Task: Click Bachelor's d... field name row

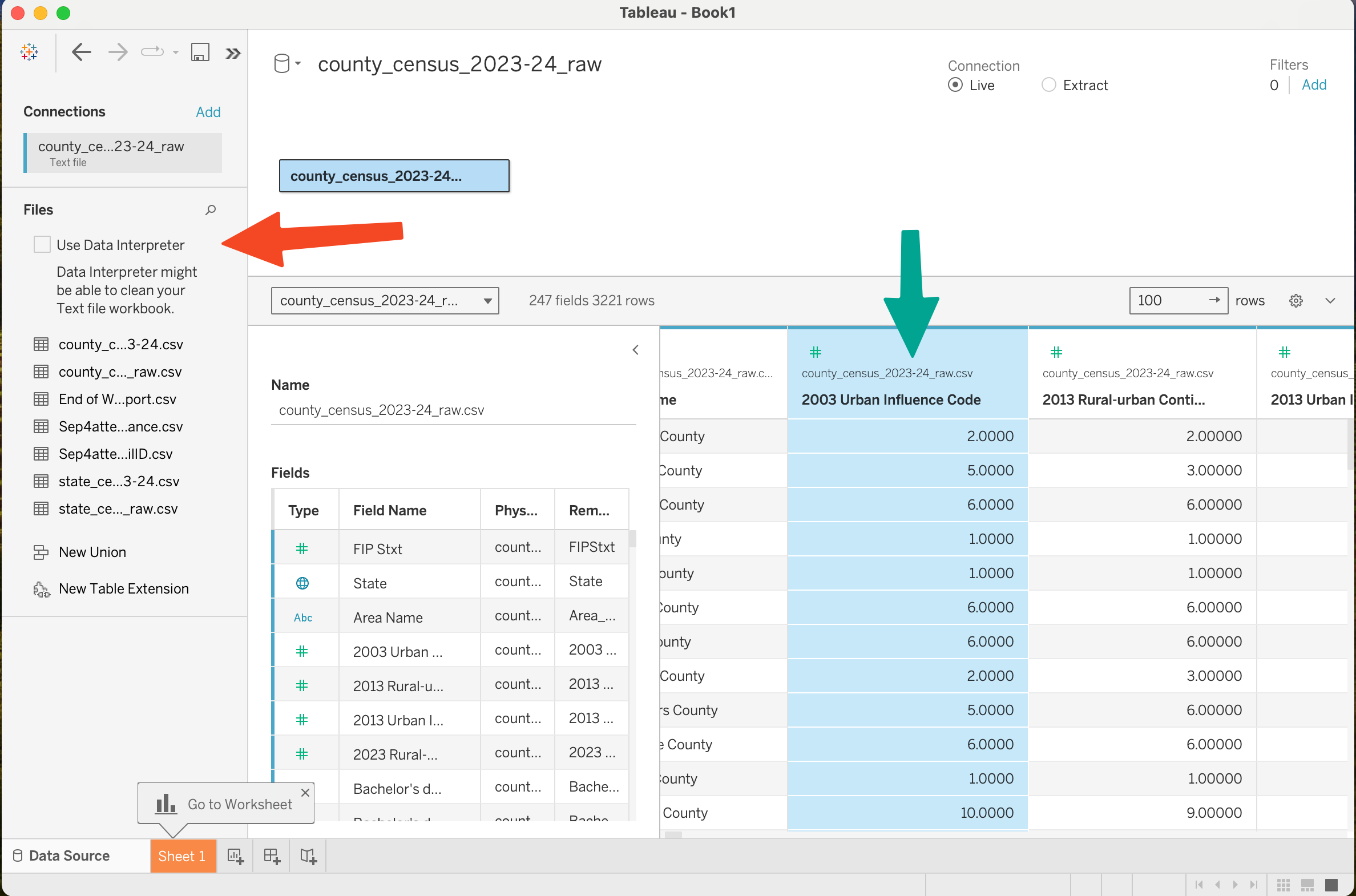Action: (397, 789)
